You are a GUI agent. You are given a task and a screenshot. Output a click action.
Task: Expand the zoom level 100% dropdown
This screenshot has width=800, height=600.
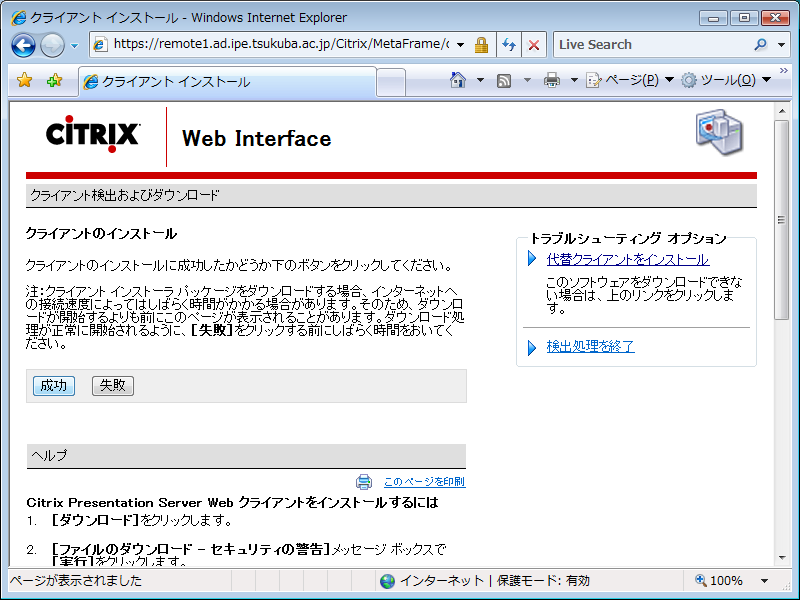(764, 581)
